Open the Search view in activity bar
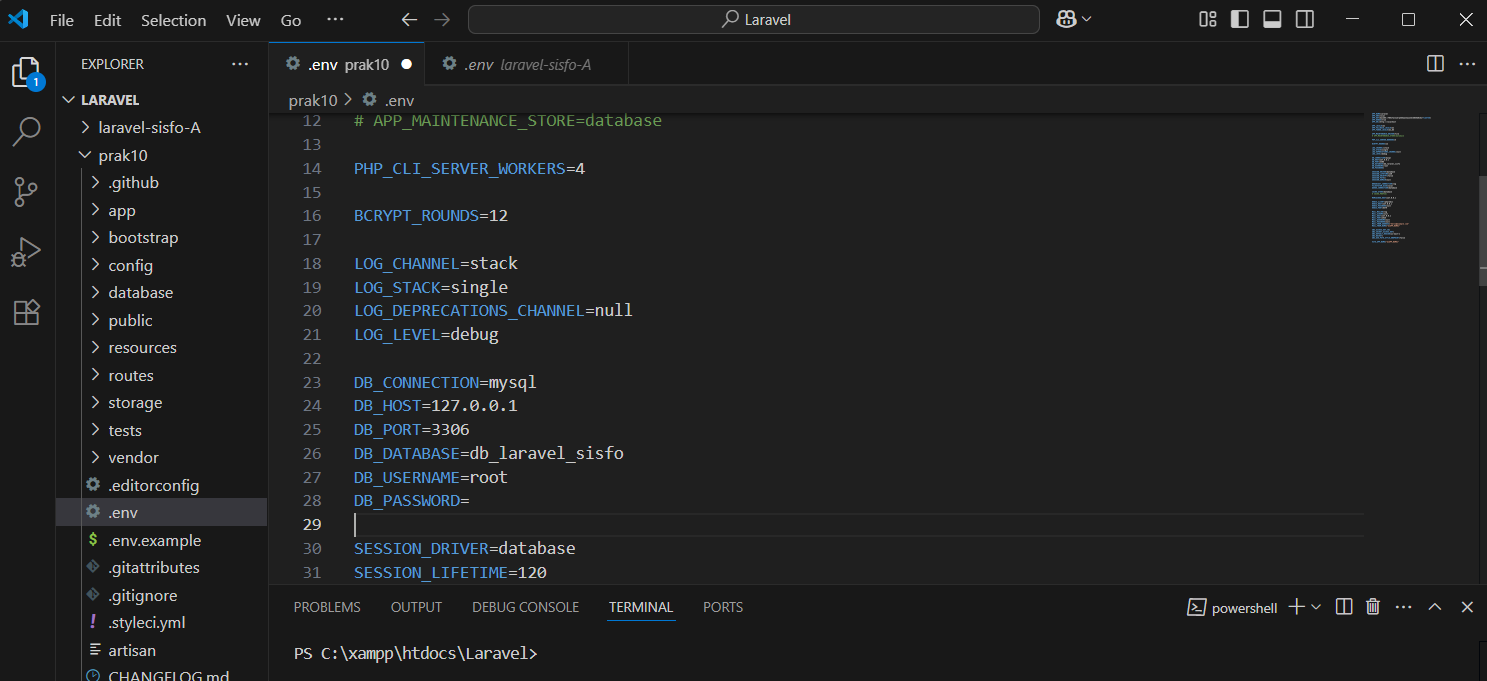This screenshot has width=1487, height=681. click(x=26, y=130)
